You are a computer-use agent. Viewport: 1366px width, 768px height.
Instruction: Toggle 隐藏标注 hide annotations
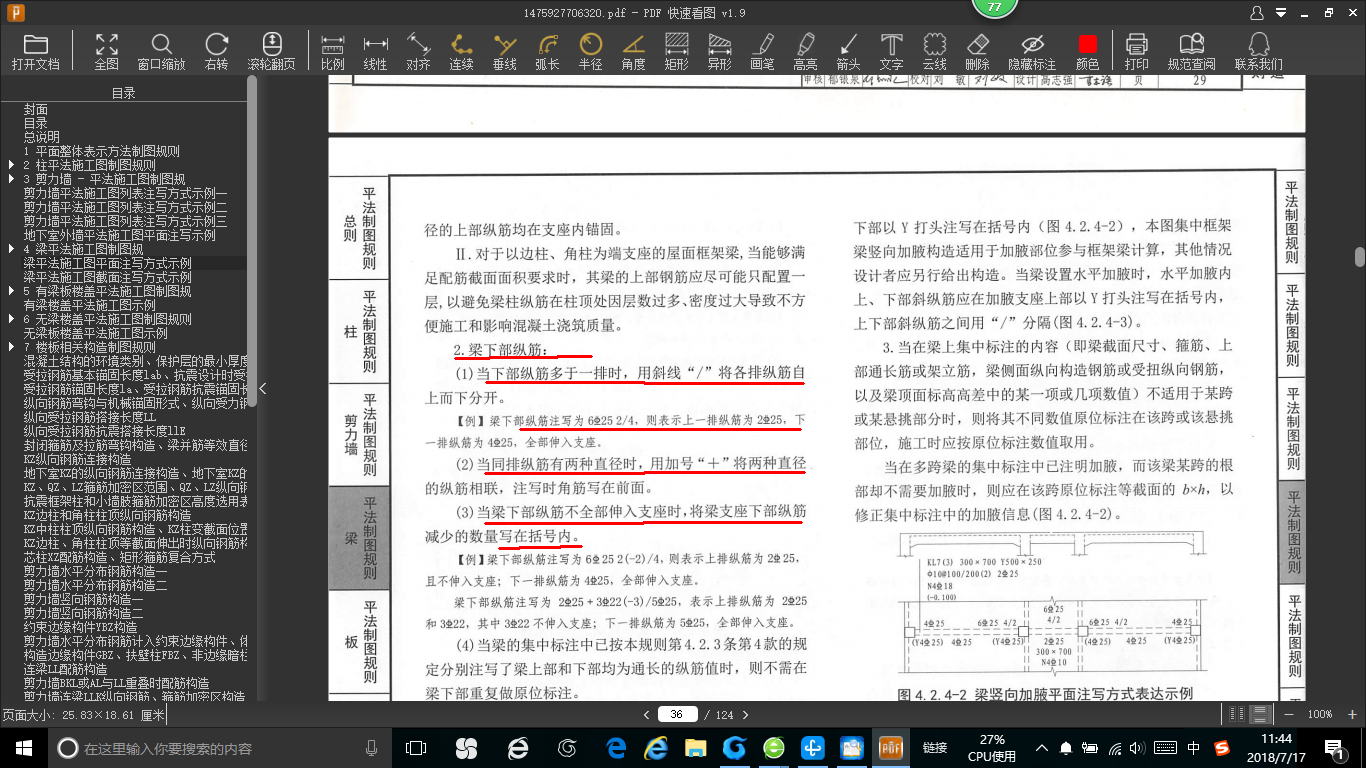pos(1032,50)
